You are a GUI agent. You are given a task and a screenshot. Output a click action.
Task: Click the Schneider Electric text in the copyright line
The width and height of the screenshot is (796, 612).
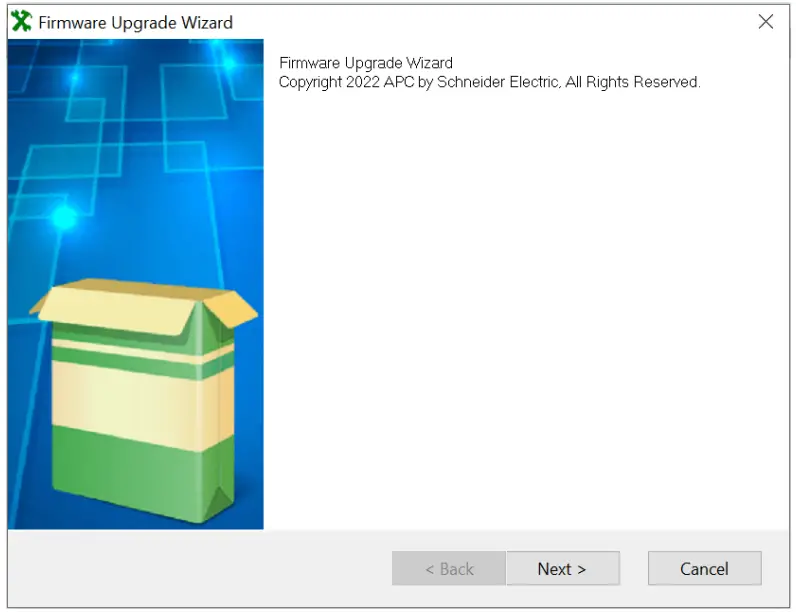[498, 82]
